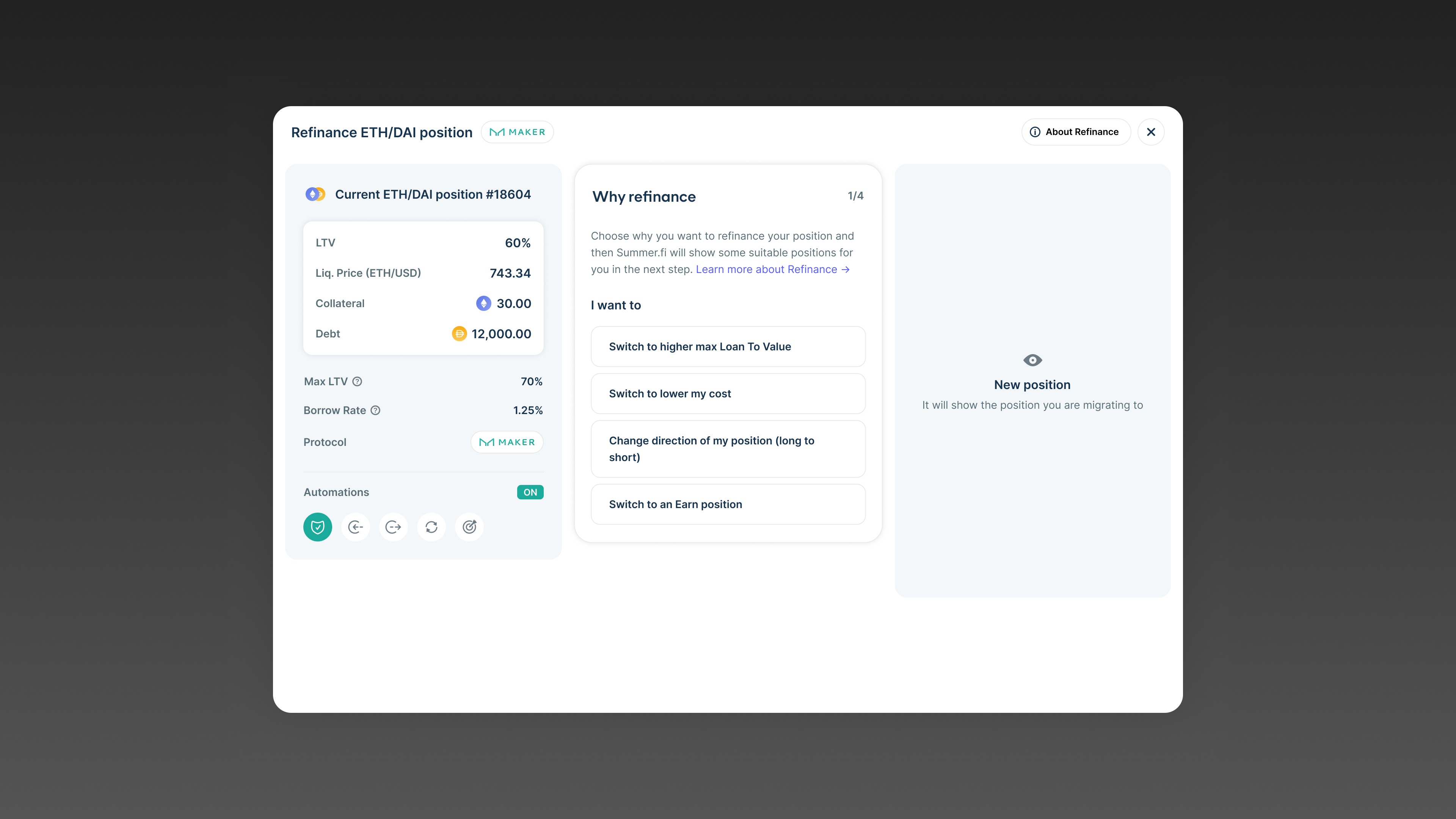Select Switch to higher max Loan To Value
The image size is (1456, 819).
728,347
